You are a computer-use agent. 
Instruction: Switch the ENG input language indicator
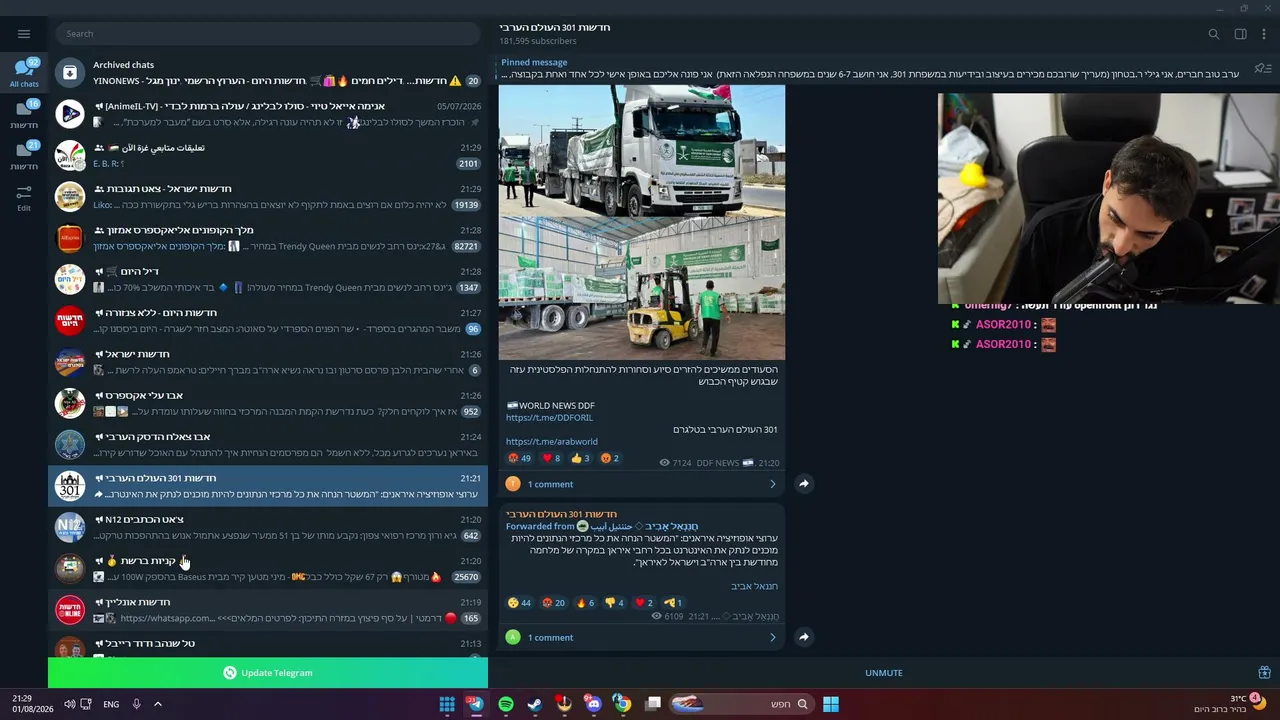pyautogui.click(x=111, y=704)
